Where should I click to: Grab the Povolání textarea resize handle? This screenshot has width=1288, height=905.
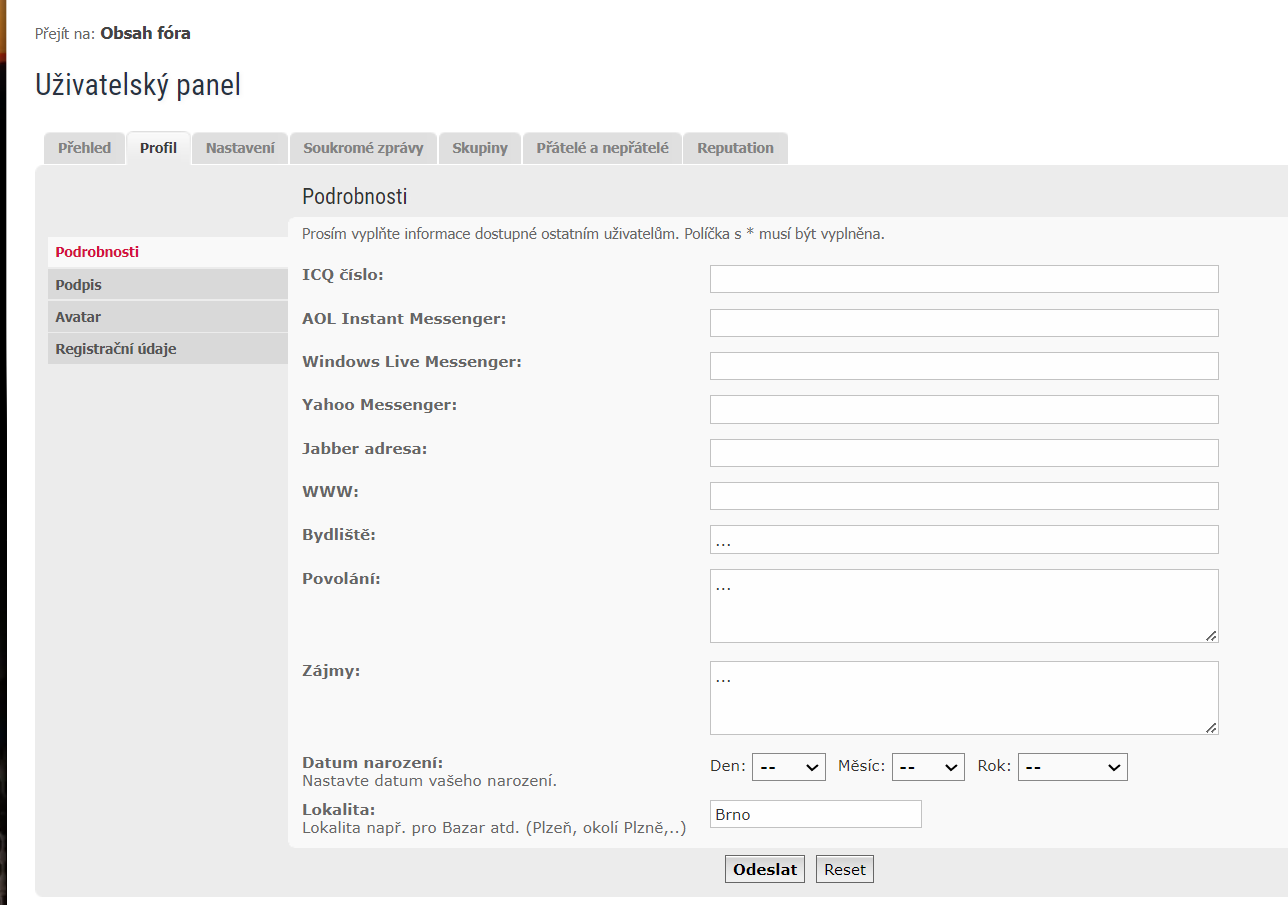(1211, 635)
